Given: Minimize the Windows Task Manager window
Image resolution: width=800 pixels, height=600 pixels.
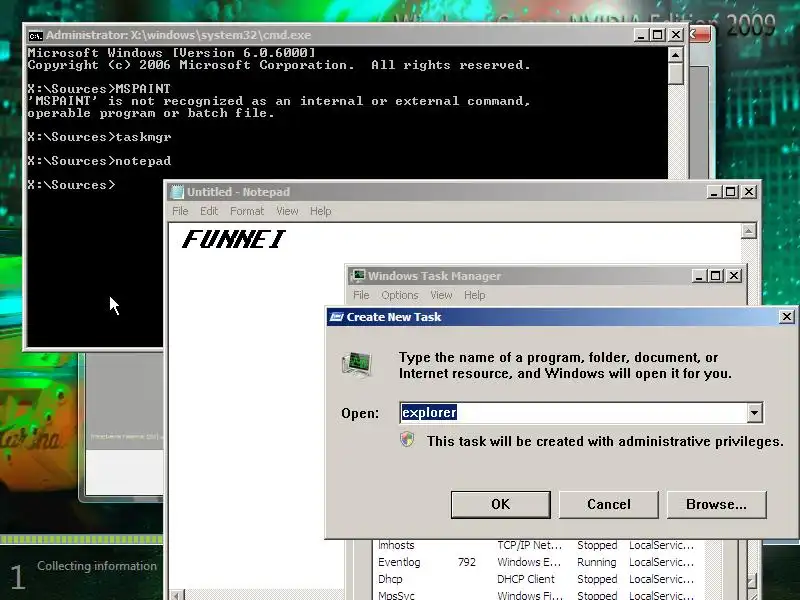Looking at the screenshot, I should [x=699, y=276].
